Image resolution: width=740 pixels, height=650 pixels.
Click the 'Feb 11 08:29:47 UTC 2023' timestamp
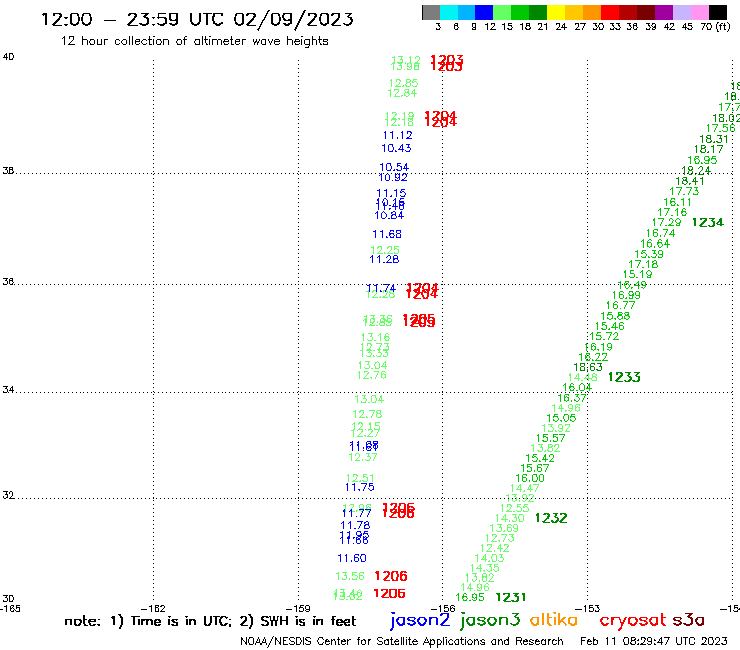pyautogui.click(x=654, y=641)
